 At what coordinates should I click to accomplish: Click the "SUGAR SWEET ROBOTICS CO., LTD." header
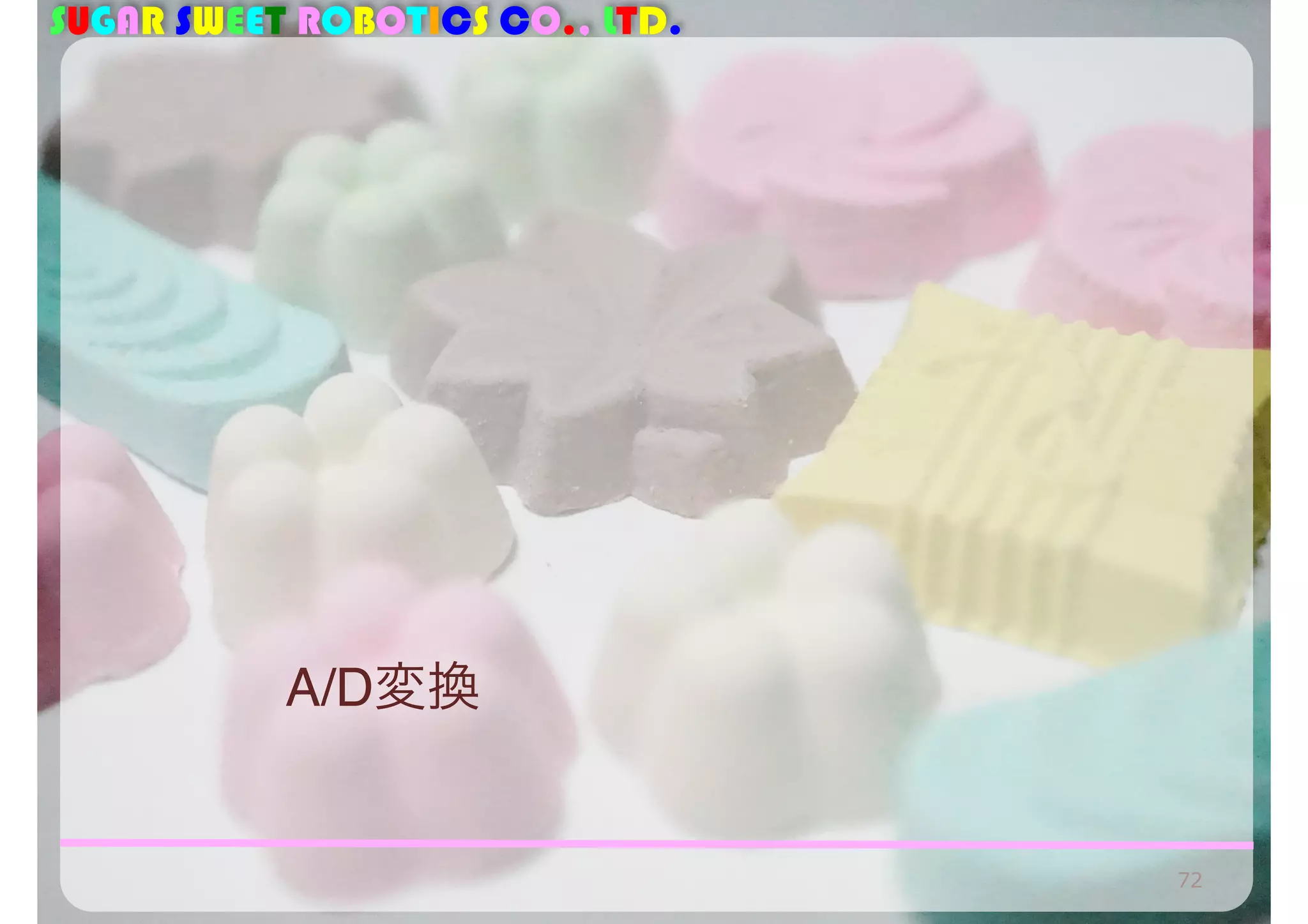[365, 21]
